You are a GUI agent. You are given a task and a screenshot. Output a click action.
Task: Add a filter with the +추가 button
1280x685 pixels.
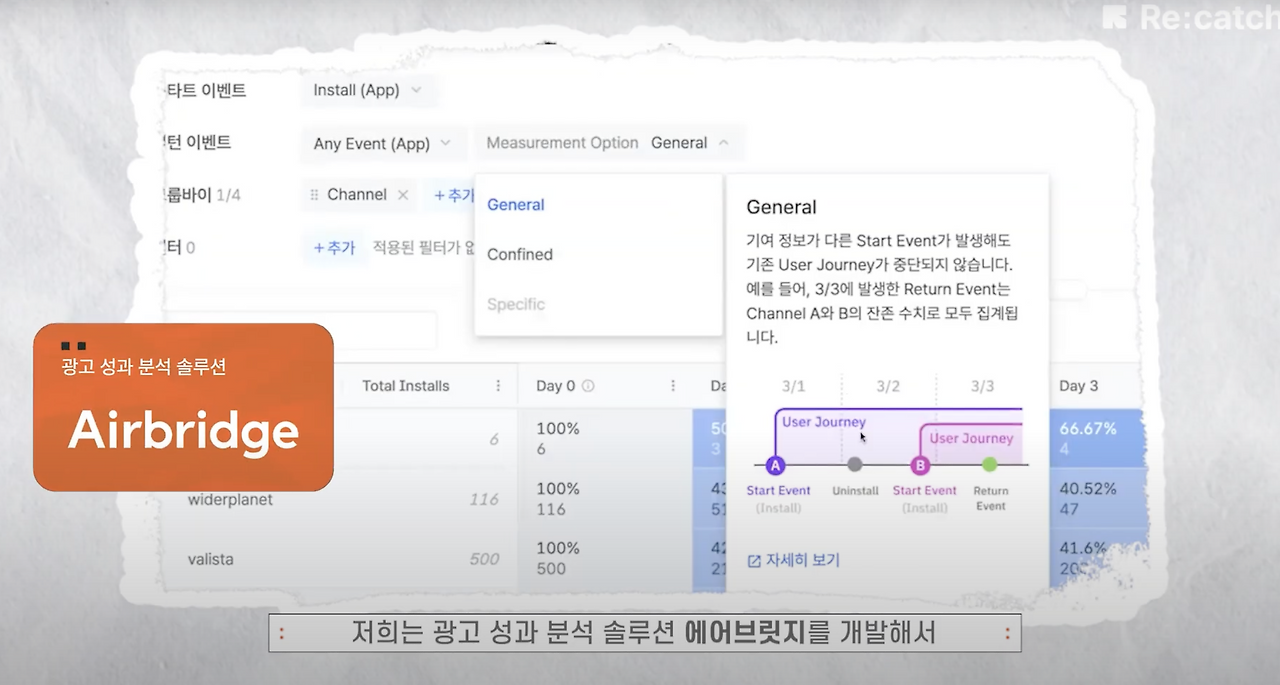pyautogui.click(x=334, y=247)
